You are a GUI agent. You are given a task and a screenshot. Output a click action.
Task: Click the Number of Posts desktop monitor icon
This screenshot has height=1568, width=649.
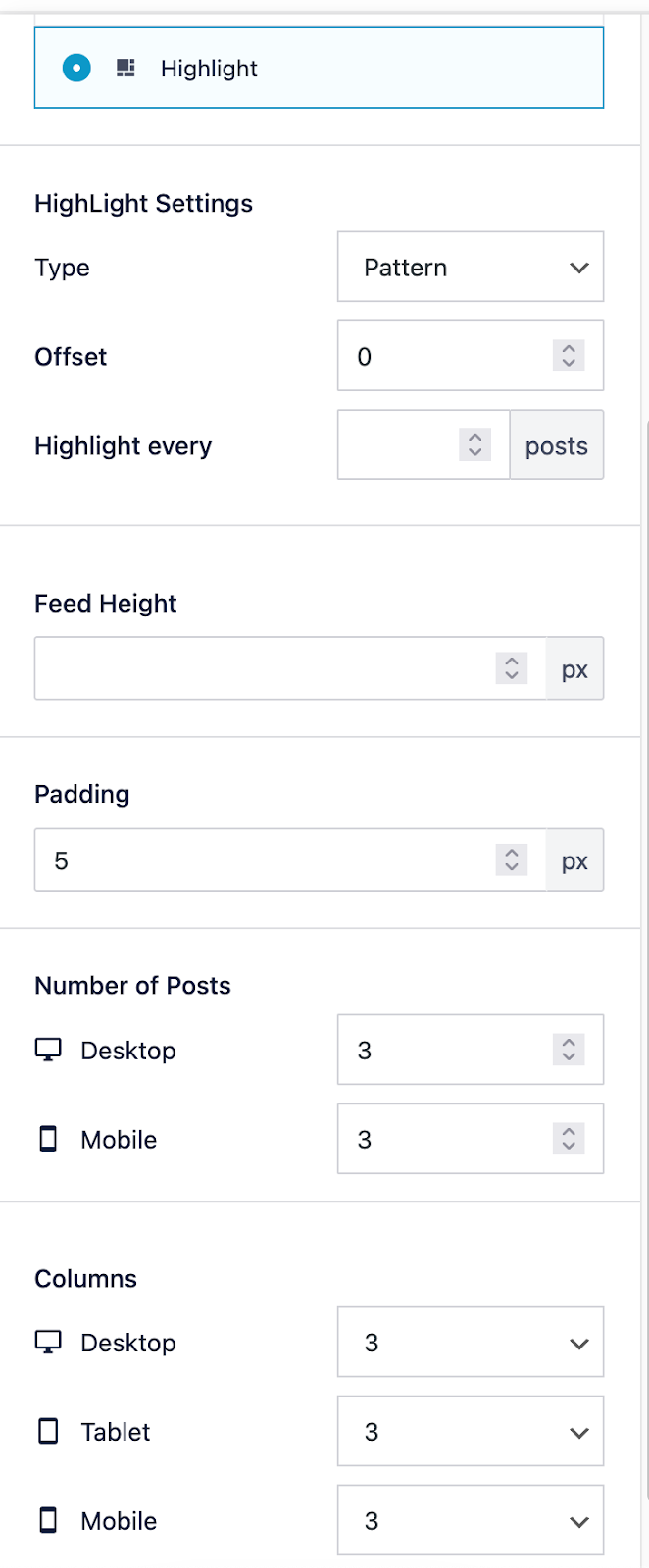48,1050
